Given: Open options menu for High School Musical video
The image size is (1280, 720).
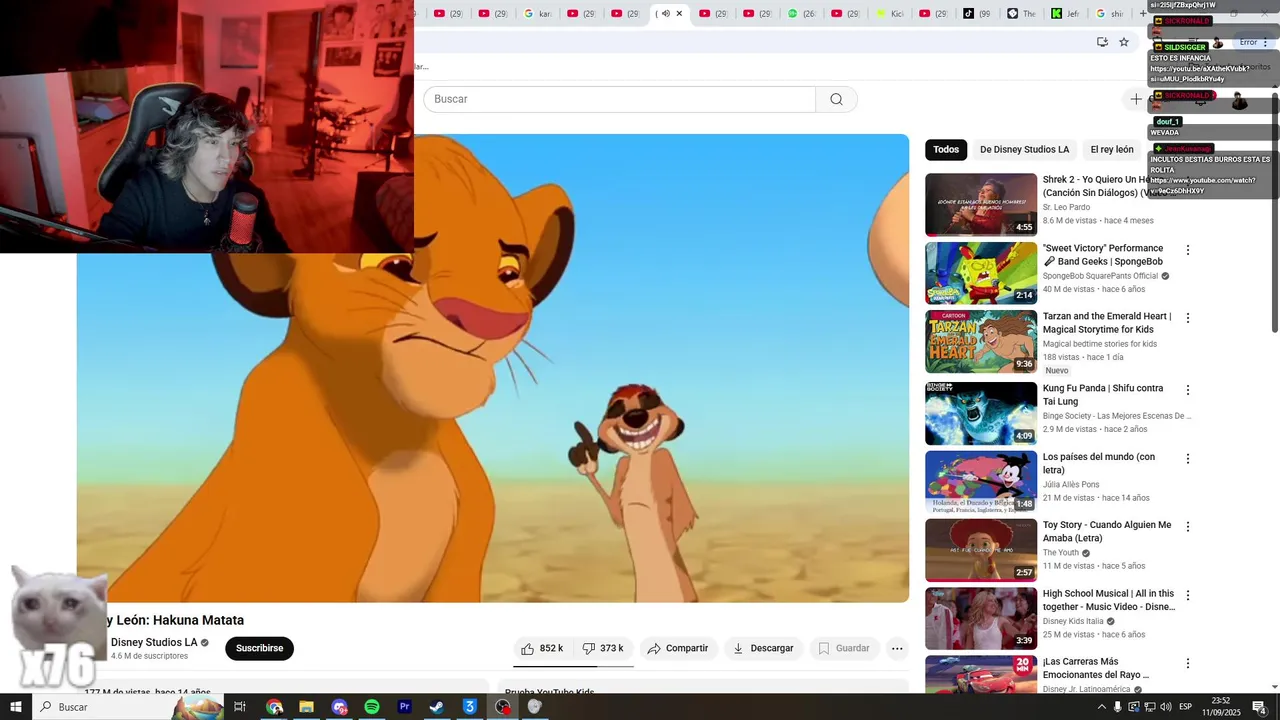Looking at the screenshot, I should pyautogui.click(x=1188, y=595).
